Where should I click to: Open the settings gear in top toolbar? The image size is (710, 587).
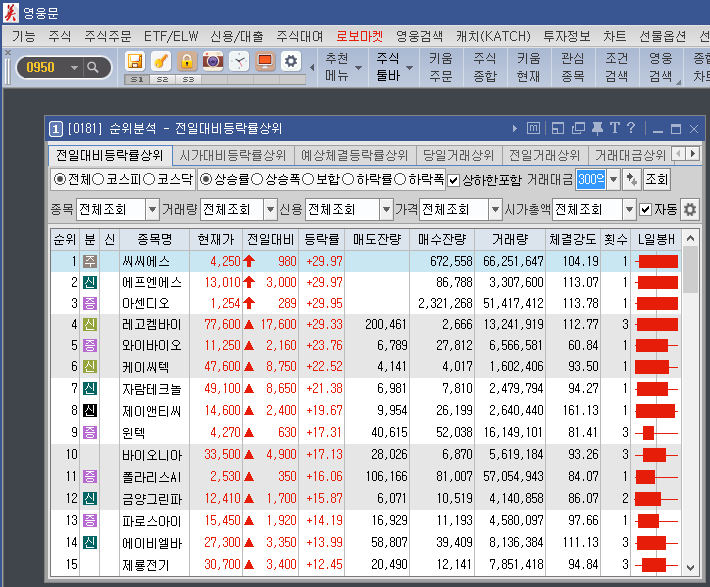[x=291, y=61]
